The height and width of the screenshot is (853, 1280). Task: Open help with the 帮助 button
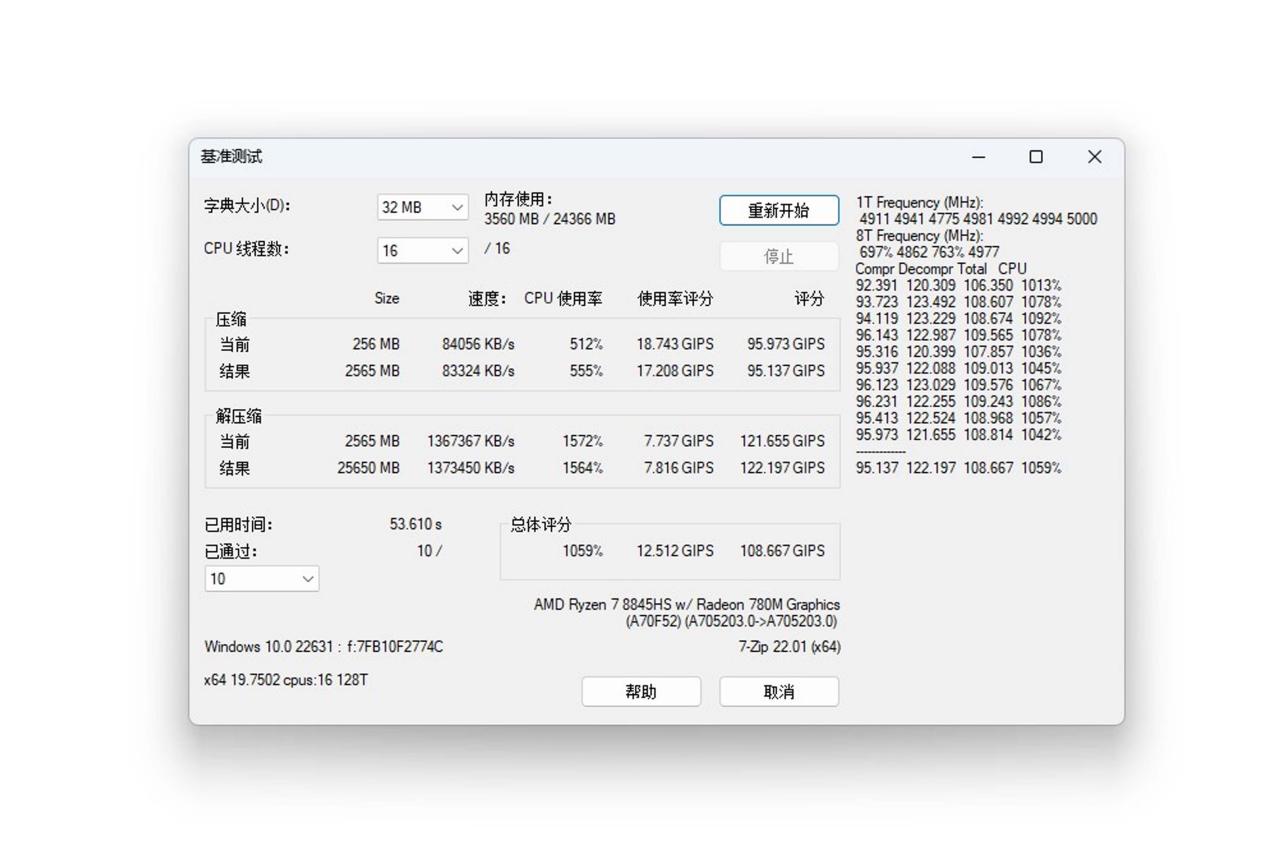(641, 691)
